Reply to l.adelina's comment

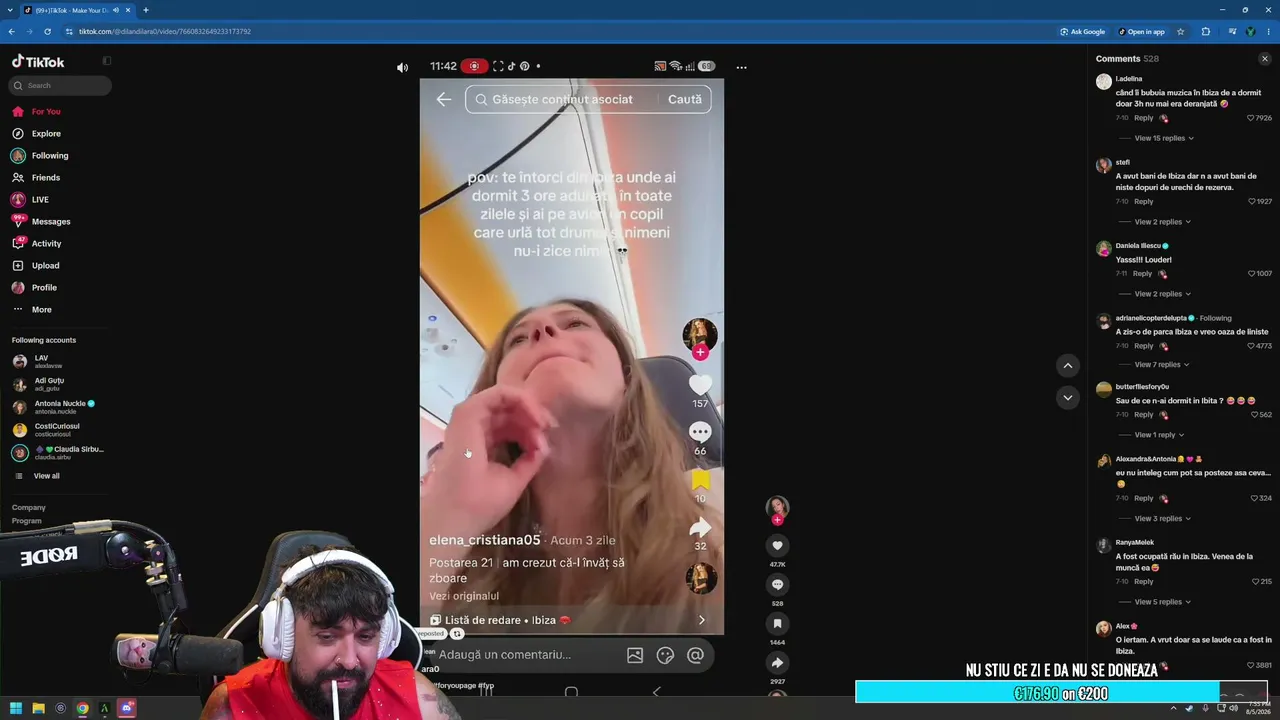coord(1143,118)
